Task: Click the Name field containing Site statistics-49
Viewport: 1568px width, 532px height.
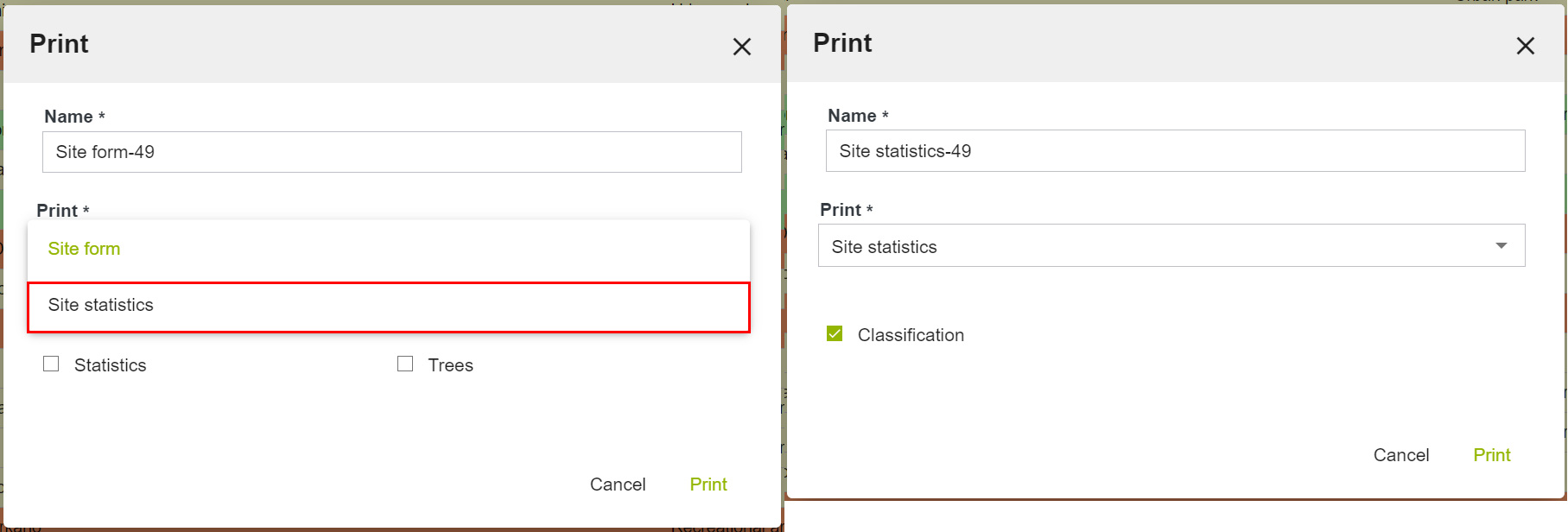Action: pos(1175,151)
